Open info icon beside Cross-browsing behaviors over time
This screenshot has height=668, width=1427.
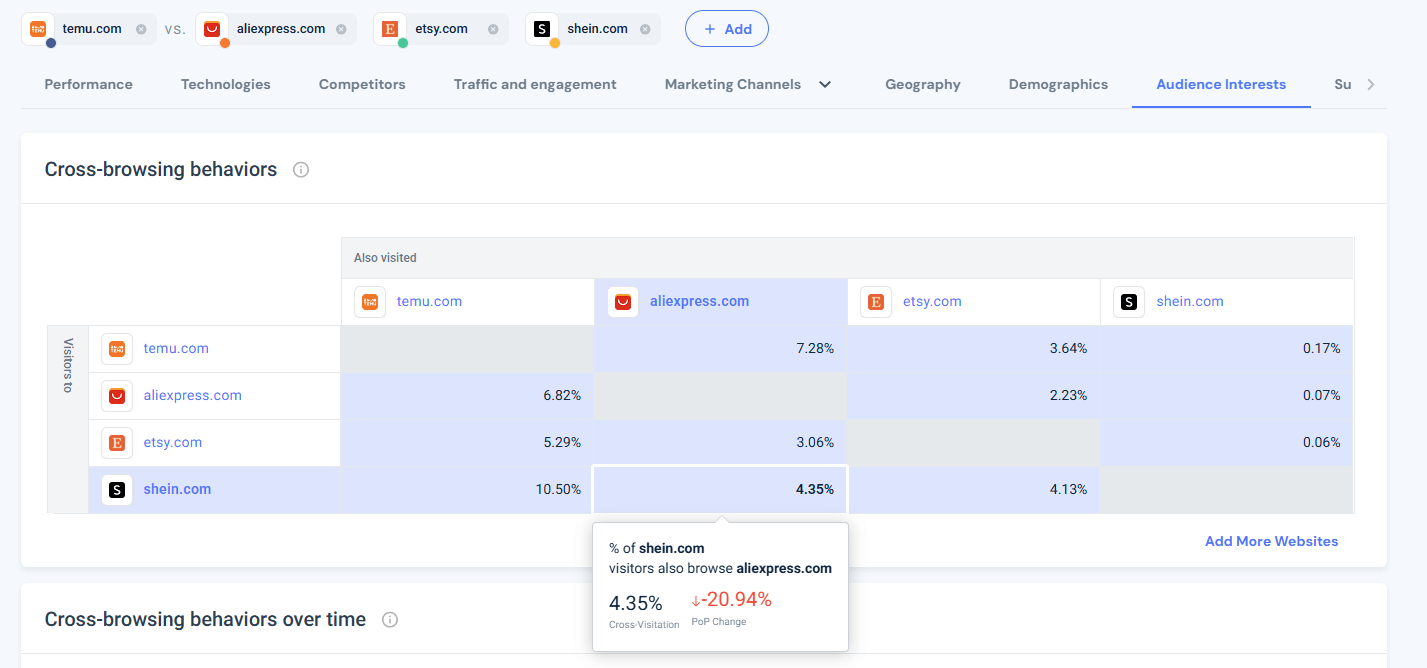click(x=390, y=620)
